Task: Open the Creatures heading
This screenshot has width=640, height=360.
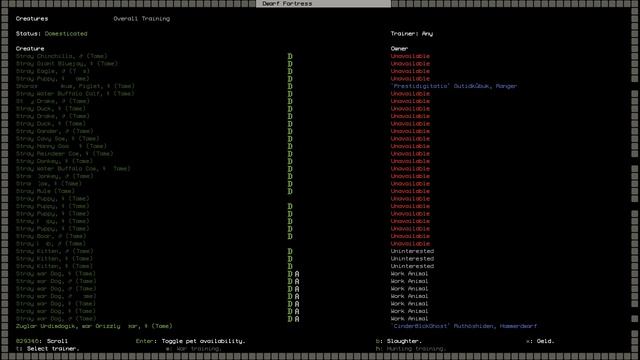Action: [x=32, y=19]
